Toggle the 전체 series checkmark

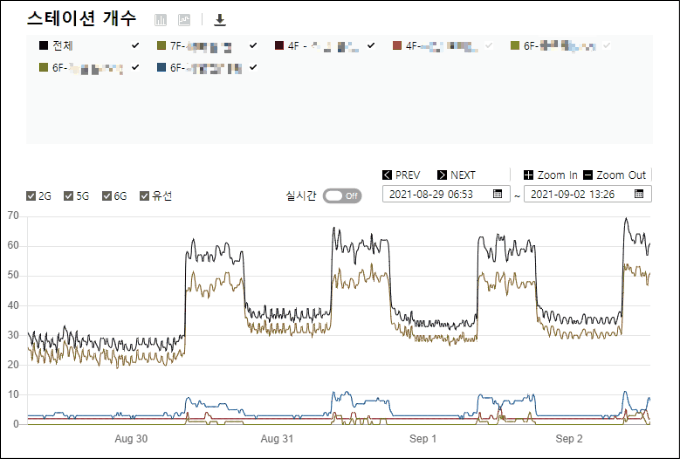point(136,45)
